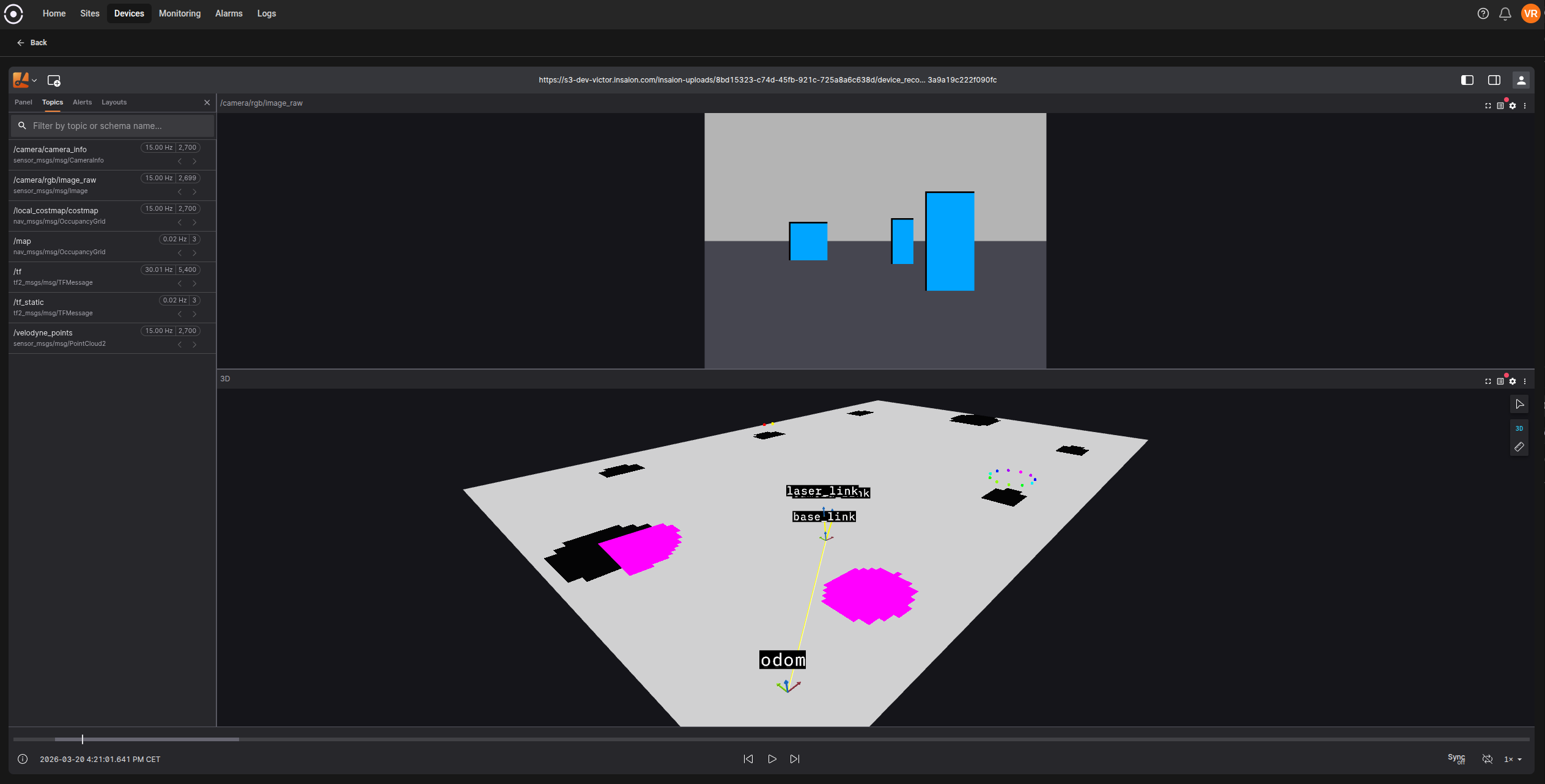Open camera image panel logs icon
Screen dimensions: 1545x784
point(1500,106)
